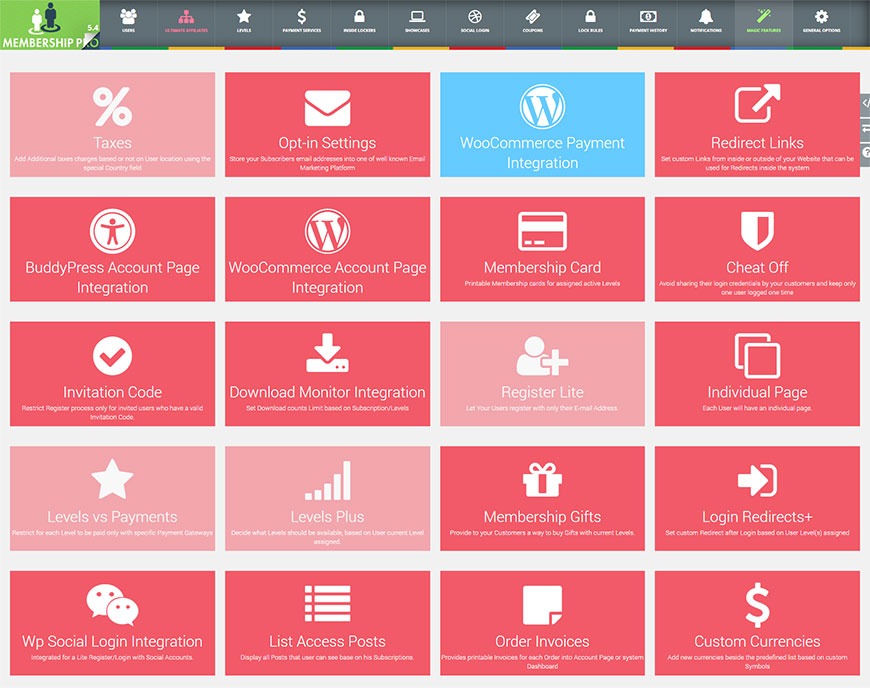Image resolution: width=870 pixels, height=688 pixels.
Task: Open General Options gear menu
Action: pyautogui.click(x=821, y=23)
